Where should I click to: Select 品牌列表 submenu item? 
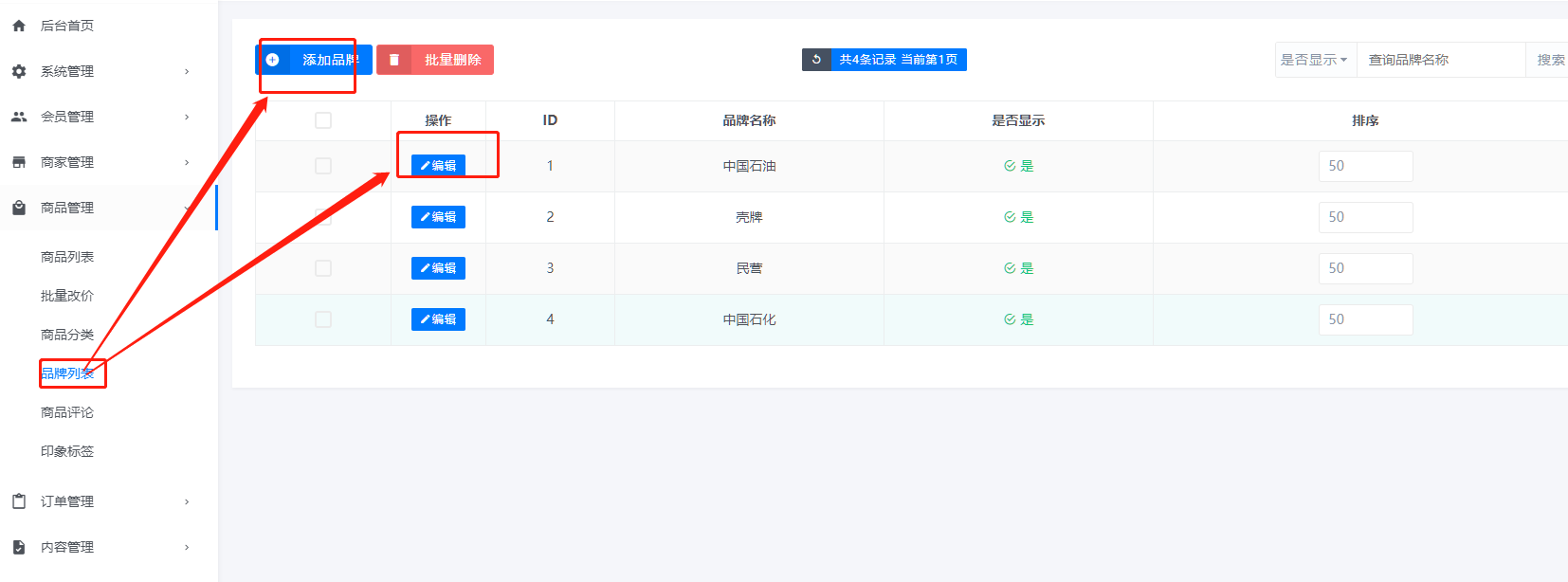(x=67, y=373)
